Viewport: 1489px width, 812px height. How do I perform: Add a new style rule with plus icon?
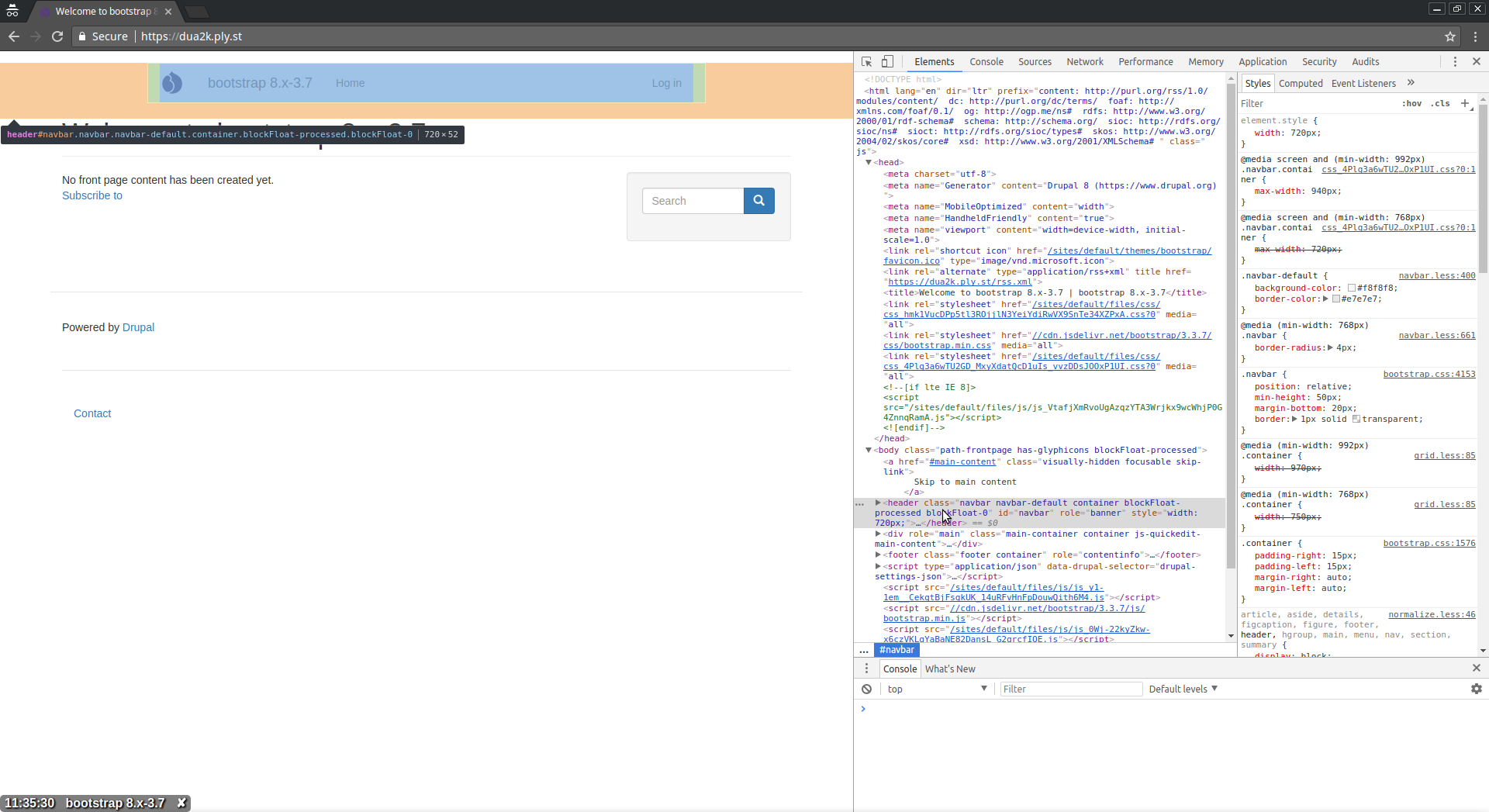tap(1465, 103)
